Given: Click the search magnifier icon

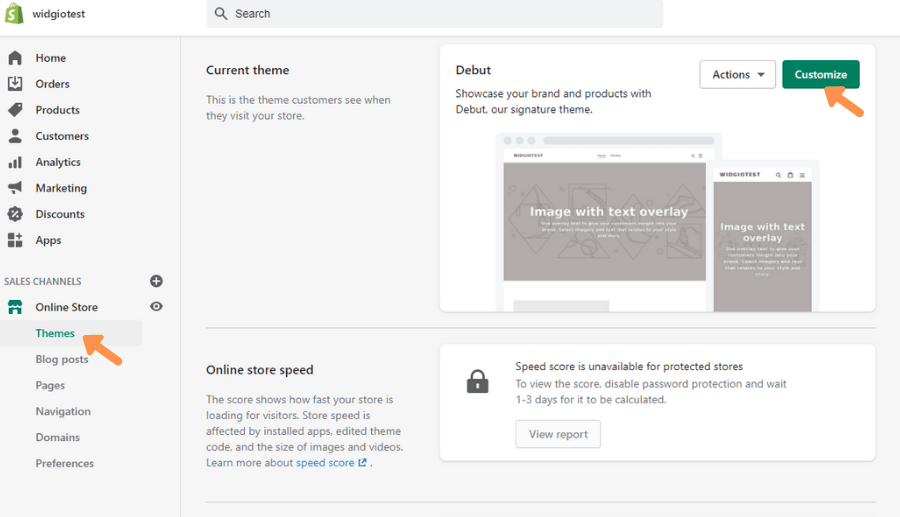Looking at the screenshot, I should point(221,13).
